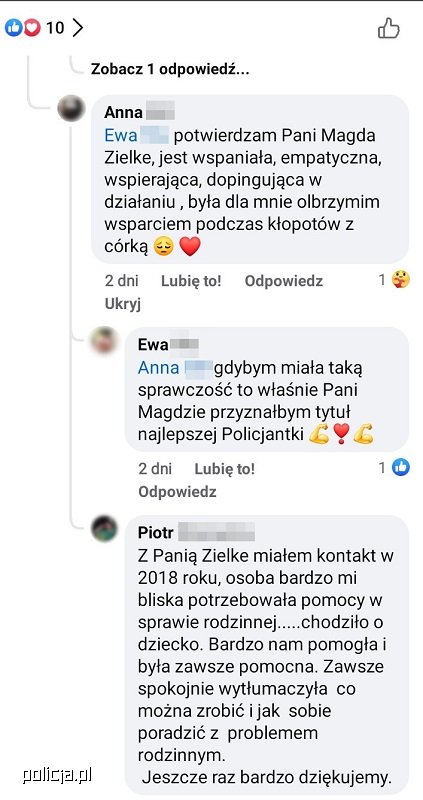Open Piotr's name link on his comment
The width and height of the screenshot is (423, 800).
click(x=196, y=533)
